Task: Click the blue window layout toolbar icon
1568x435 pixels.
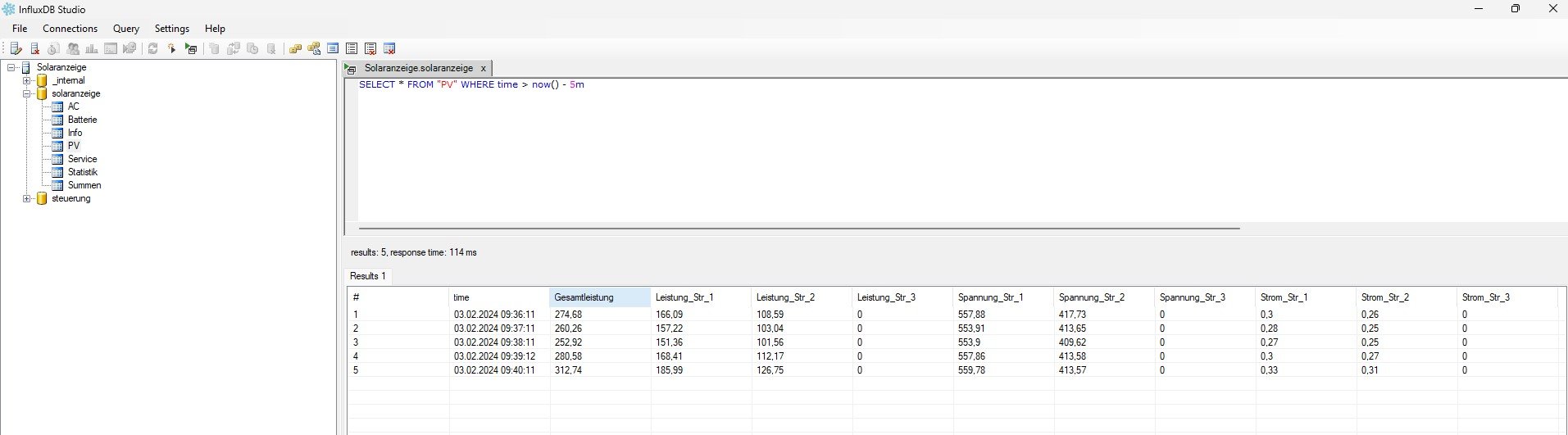Action: (333, 49)
